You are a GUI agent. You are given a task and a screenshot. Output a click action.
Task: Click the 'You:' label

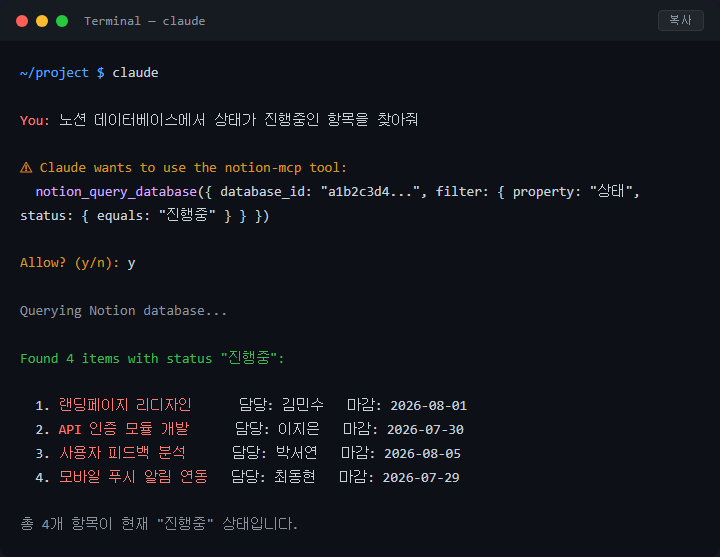[35, 120]
